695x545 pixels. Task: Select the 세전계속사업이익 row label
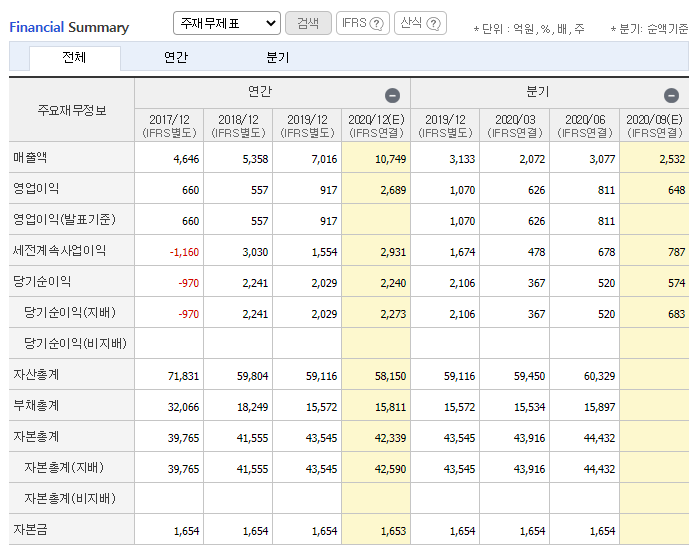click(x=59, y=250)
